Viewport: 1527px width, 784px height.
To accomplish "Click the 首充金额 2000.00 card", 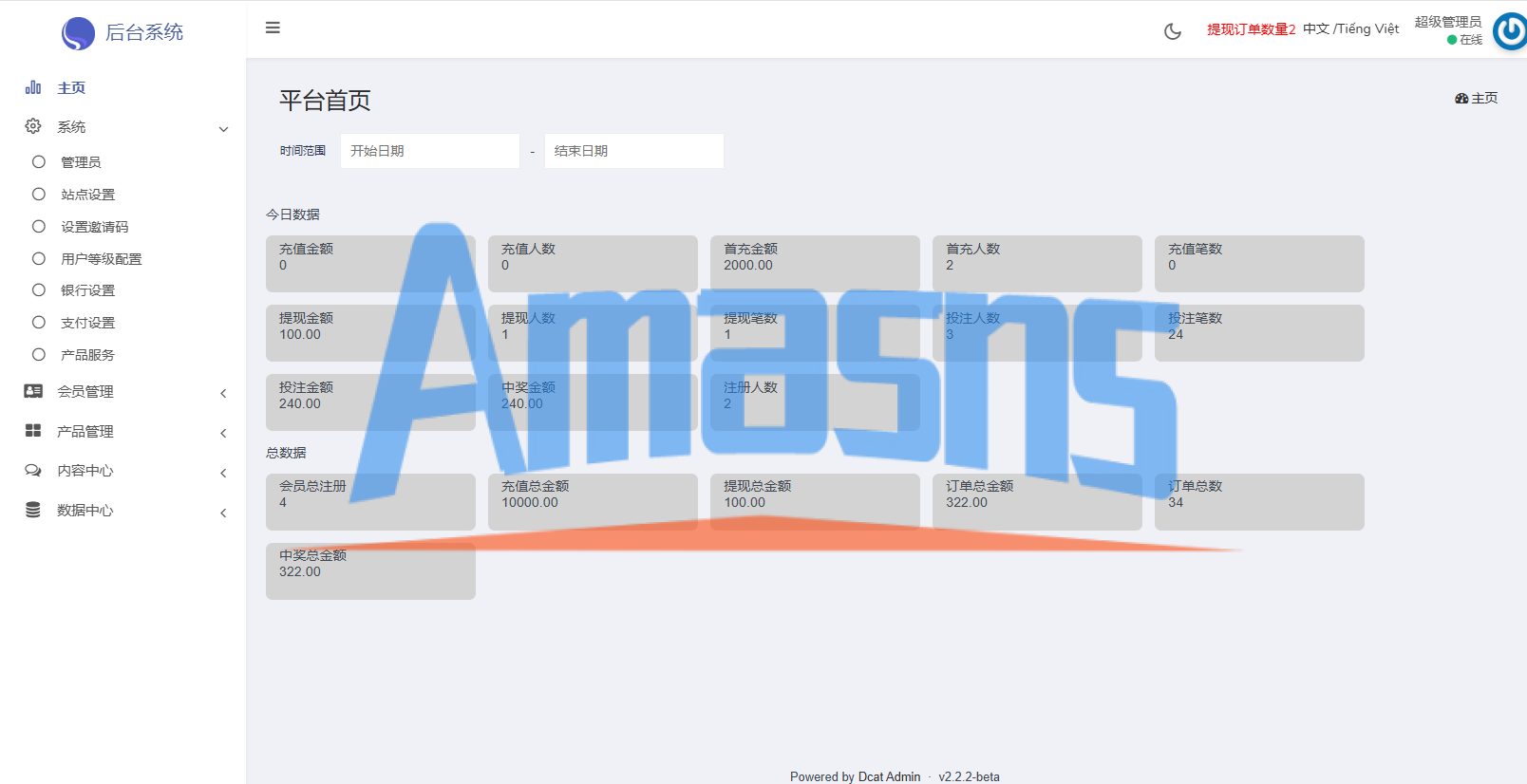I will click(815, 264).
